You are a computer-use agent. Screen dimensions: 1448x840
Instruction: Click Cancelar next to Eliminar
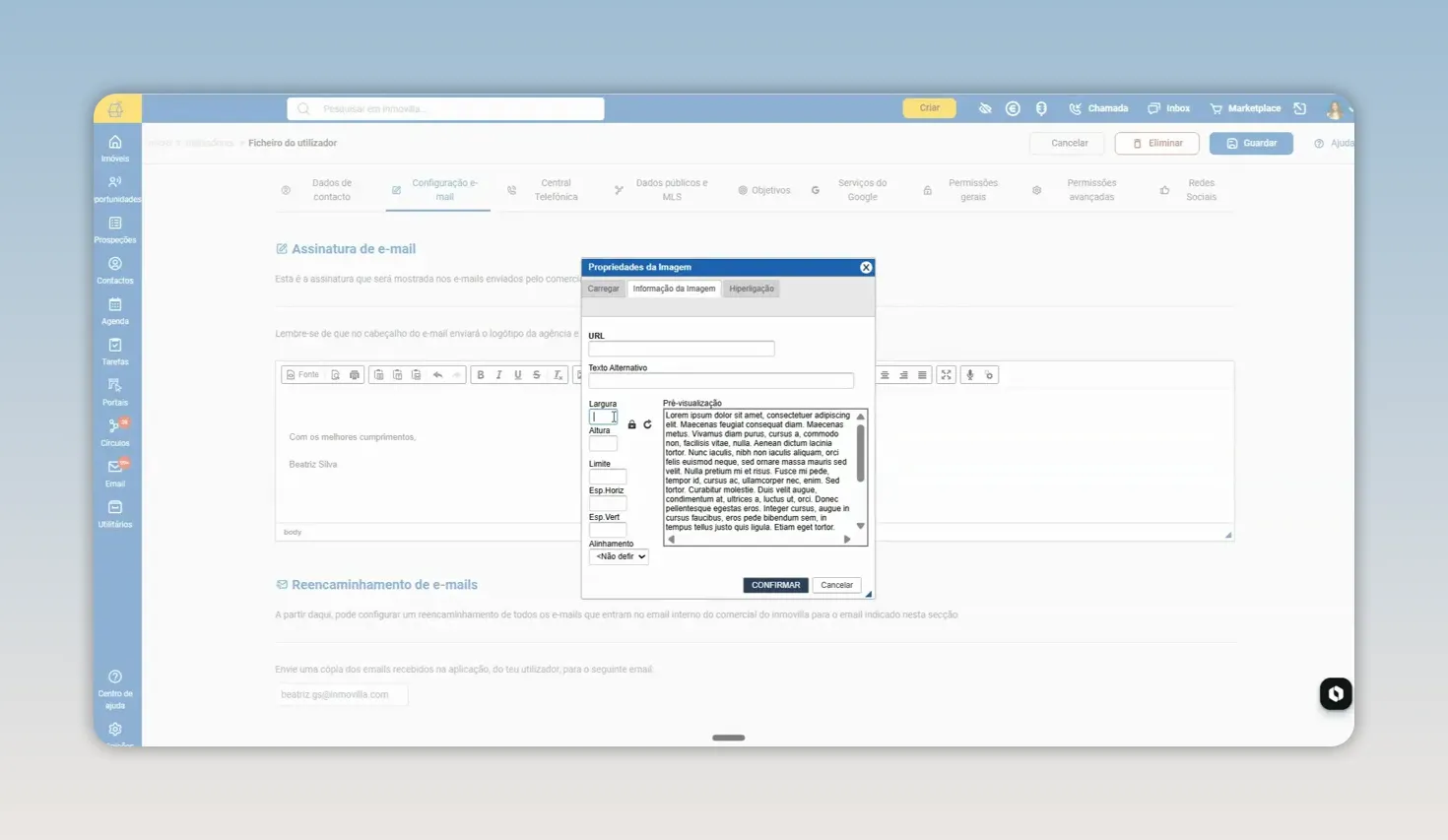click(1069, 143)
